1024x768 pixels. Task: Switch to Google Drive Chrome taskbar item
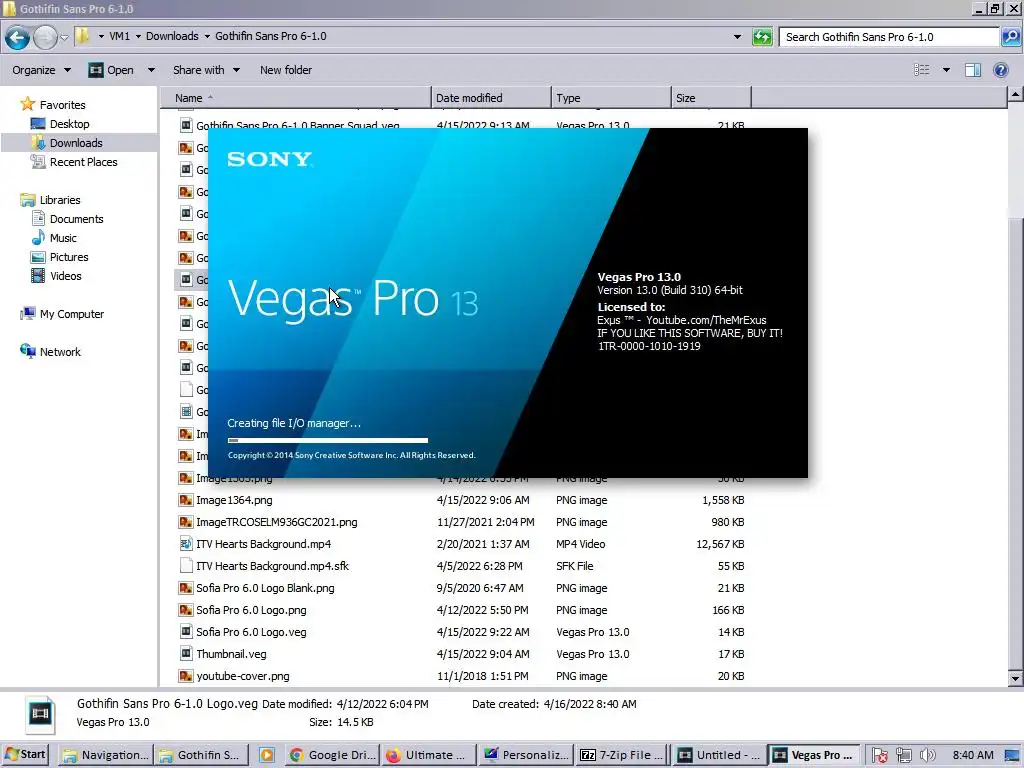tap(332, 755)
